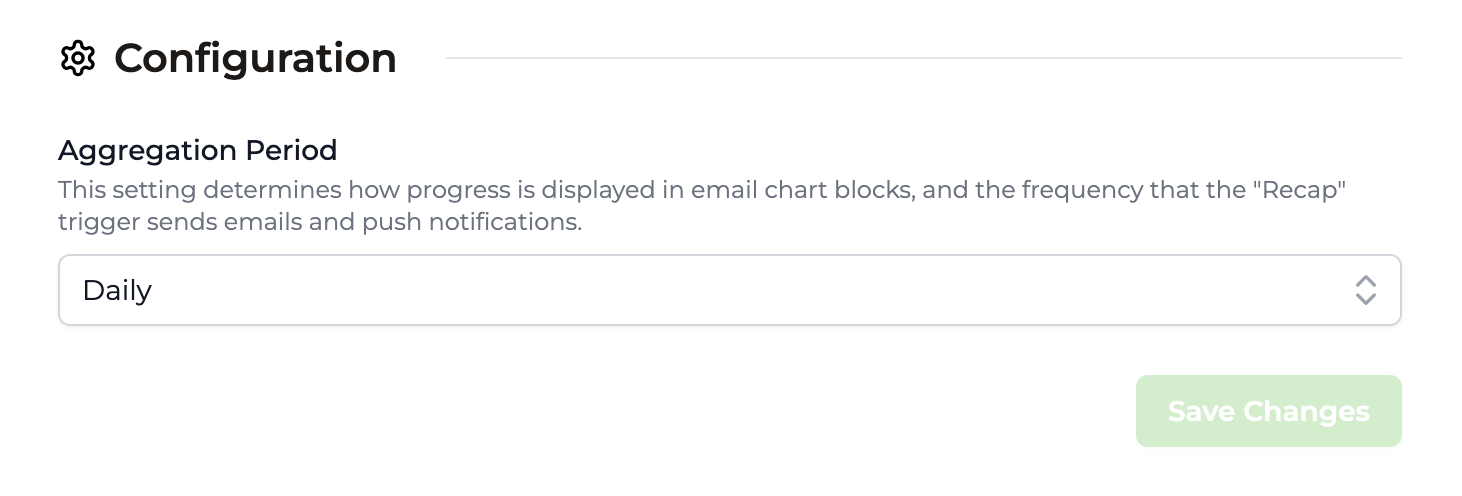Click the upward arrow of the select chevron

pos(1366,281)
